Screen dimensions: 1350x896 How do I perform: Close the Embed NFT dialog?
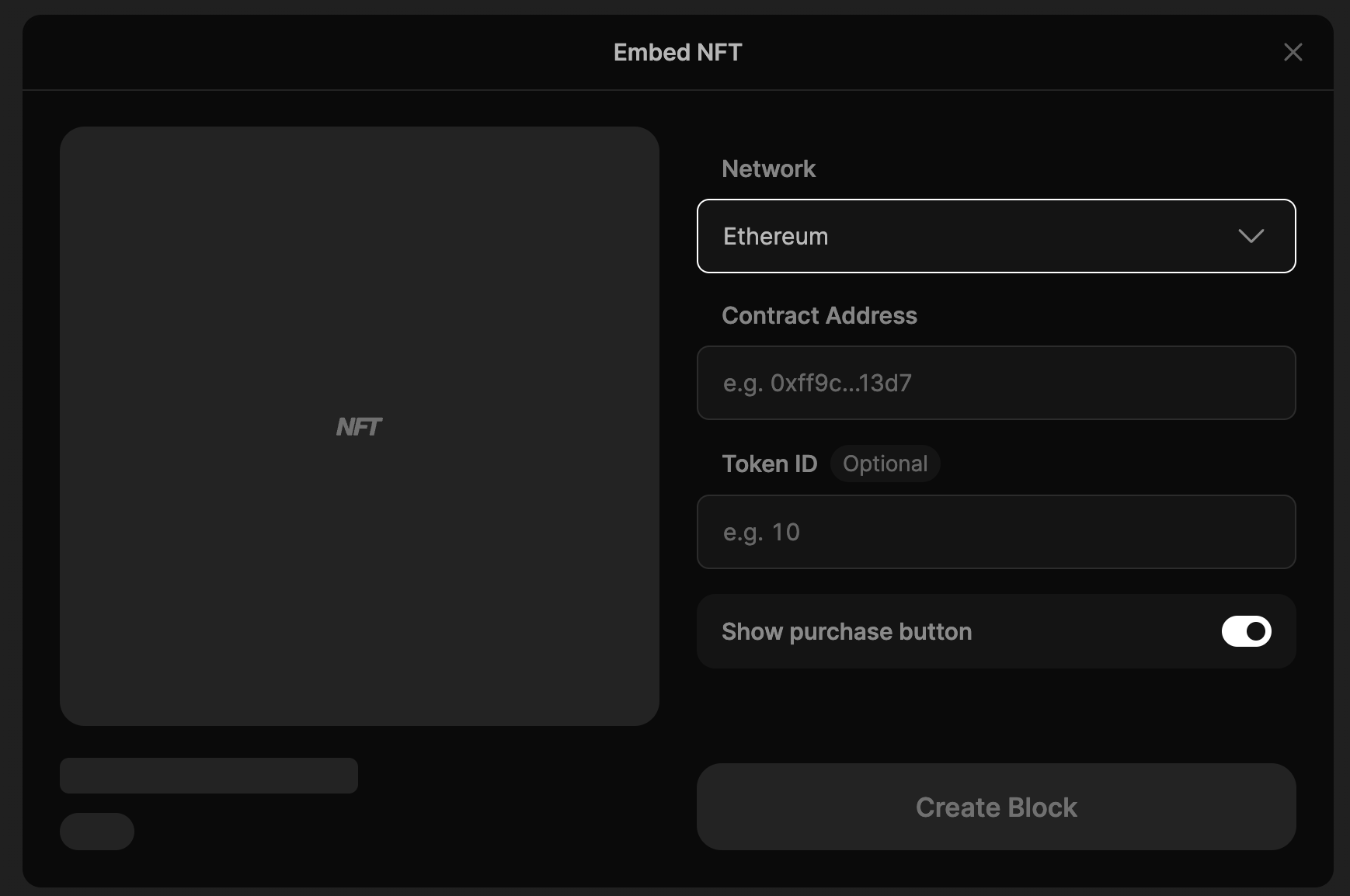click(x=1293, y=52)
